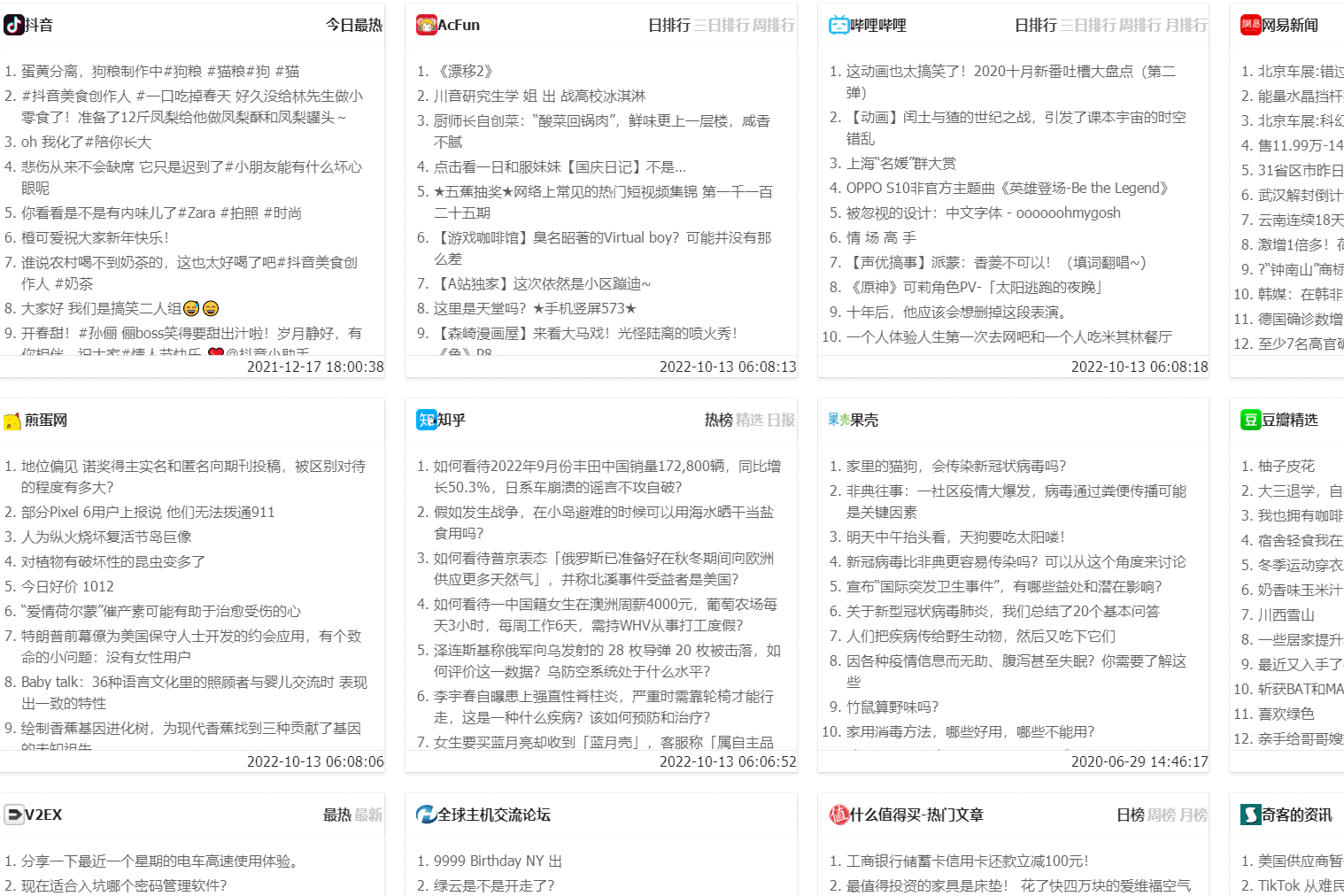
Task: Click the 全球主机交流论坛 logo icon
Action: pos(427,815)
